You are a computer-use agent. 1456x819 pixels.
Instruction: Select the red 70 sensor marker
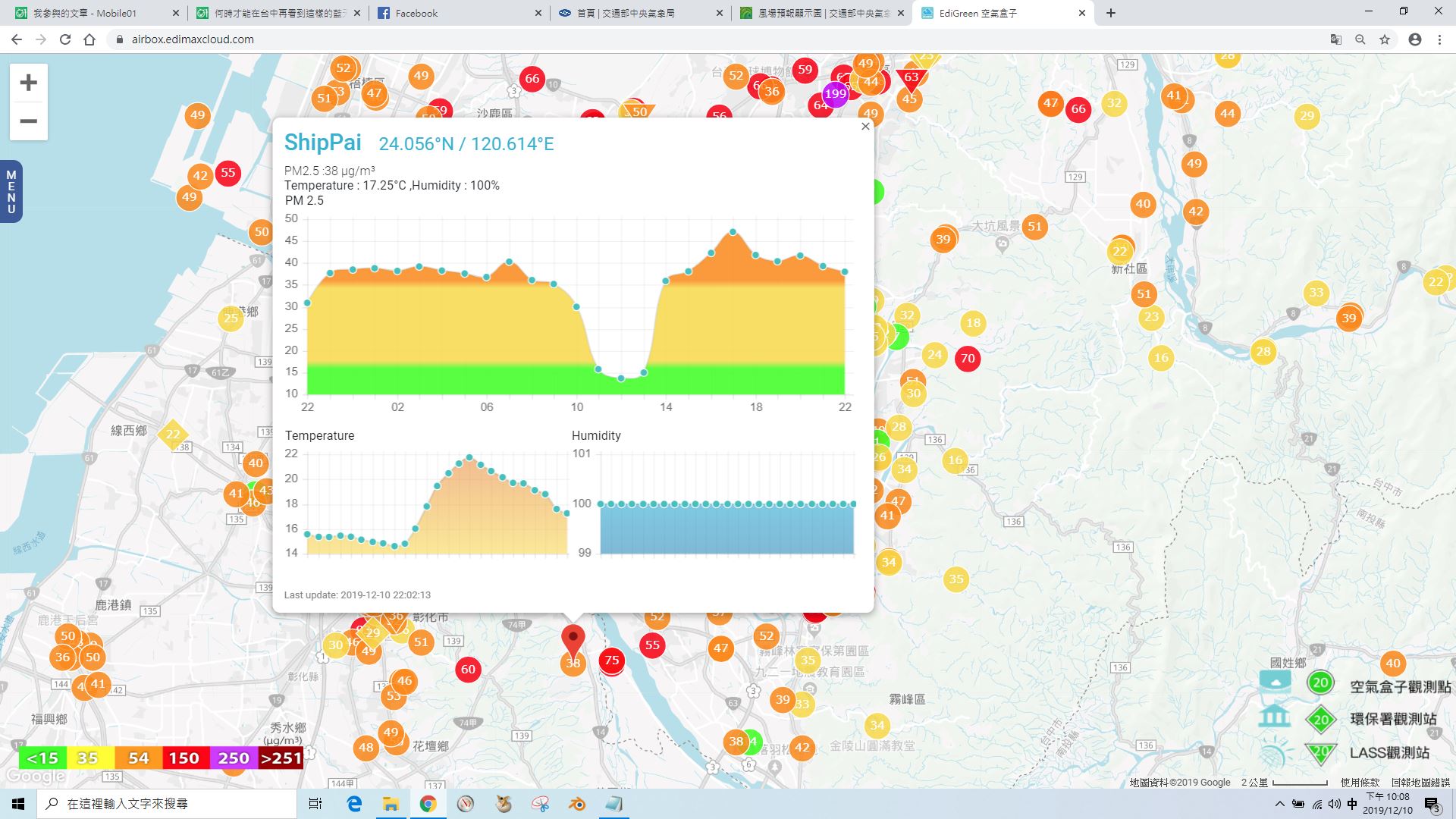(968, 359)
